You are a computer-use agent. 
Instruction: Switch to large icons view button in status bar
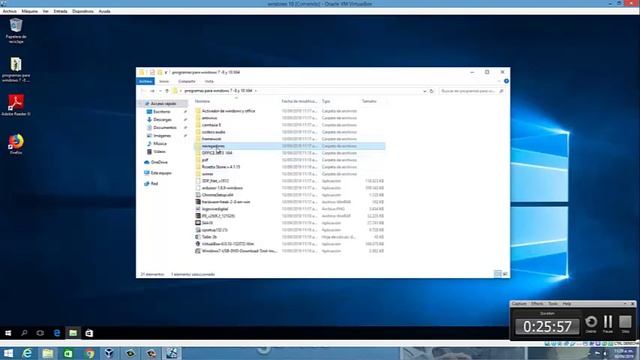[x=505, y=273]
